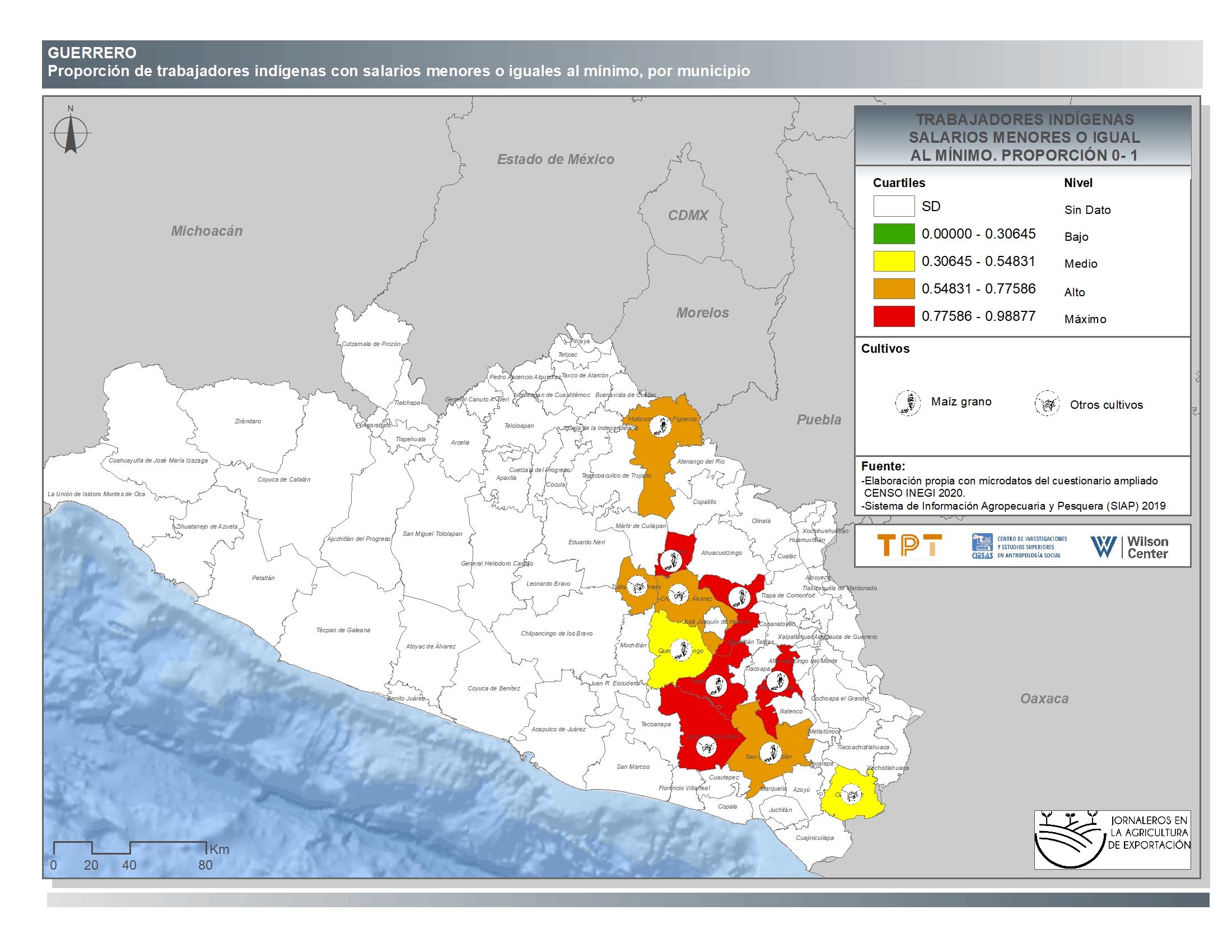The width and height of the screenshot is (1232, 952).
Task: Click the kilometer scale bar
Action: coord(130,848)
